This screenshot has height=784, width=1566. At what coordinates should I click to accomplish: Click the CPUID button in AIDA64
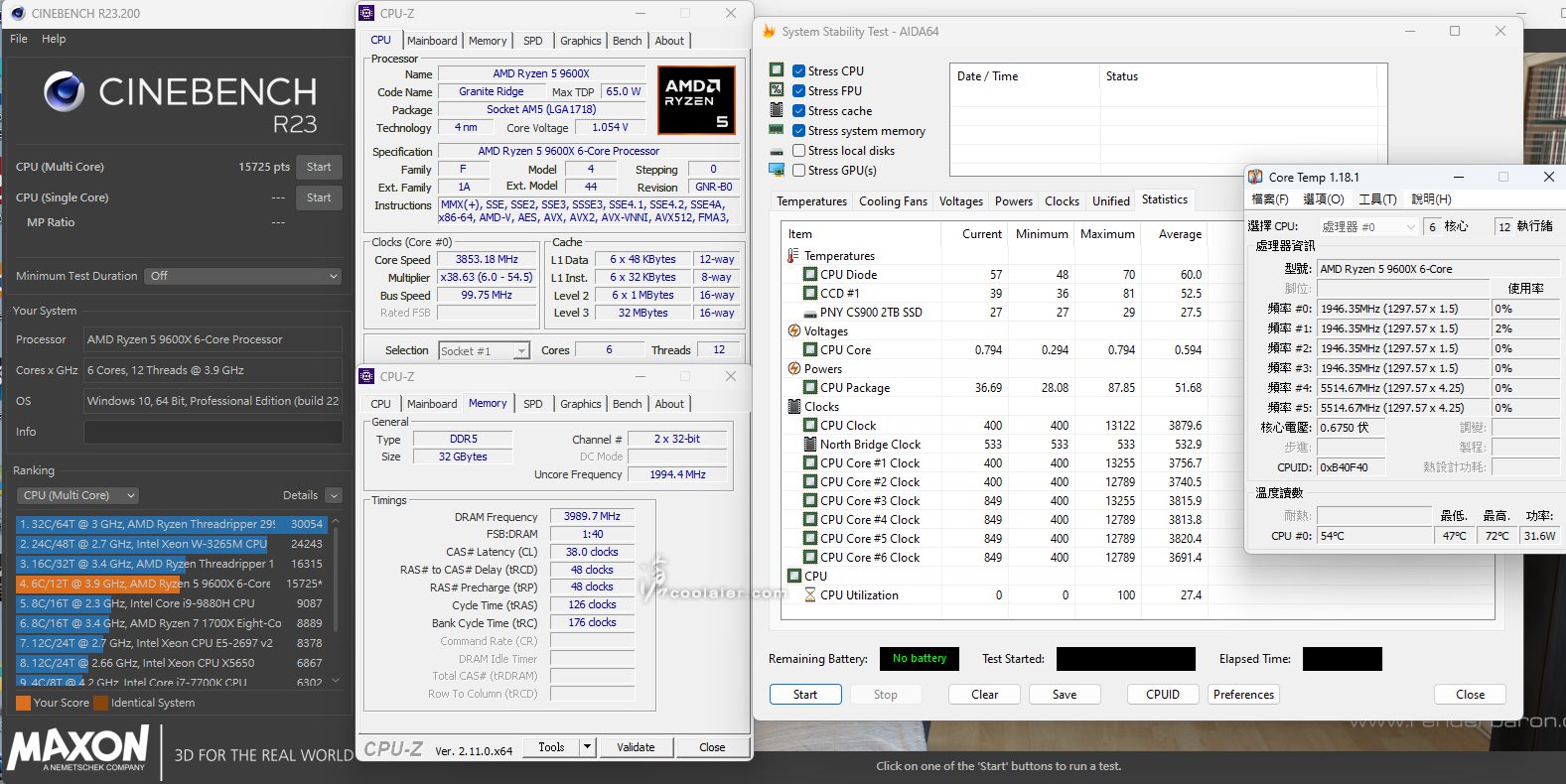pos(1163,695)
